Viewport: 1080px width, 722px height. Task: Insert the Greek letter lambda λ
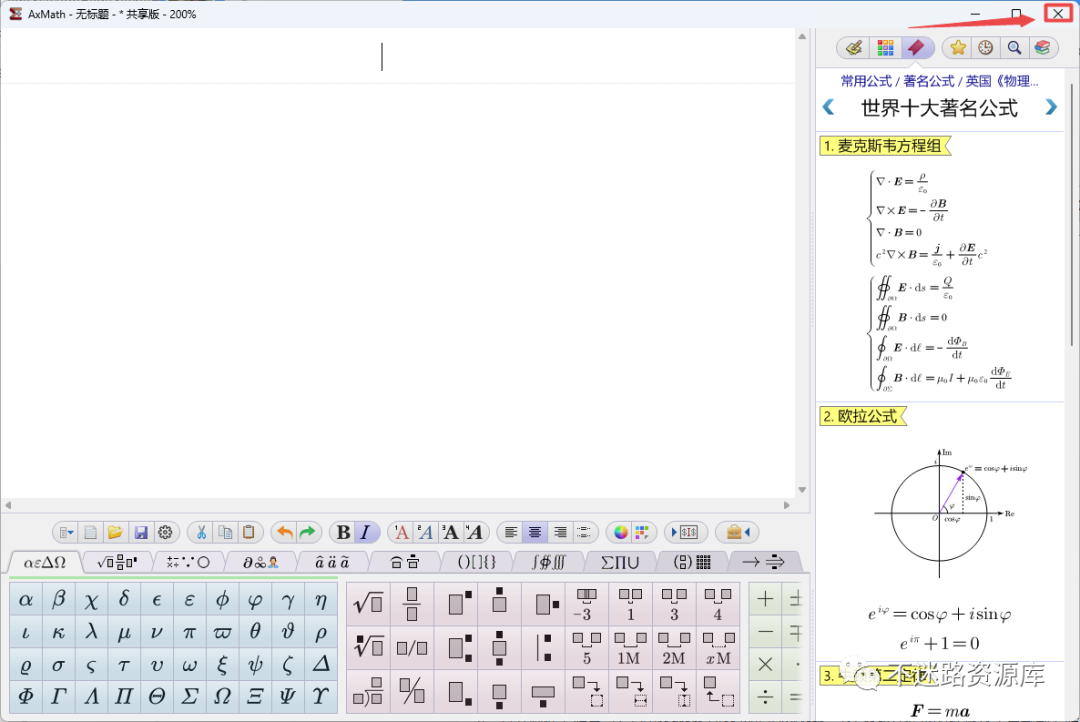pos(92,632)
